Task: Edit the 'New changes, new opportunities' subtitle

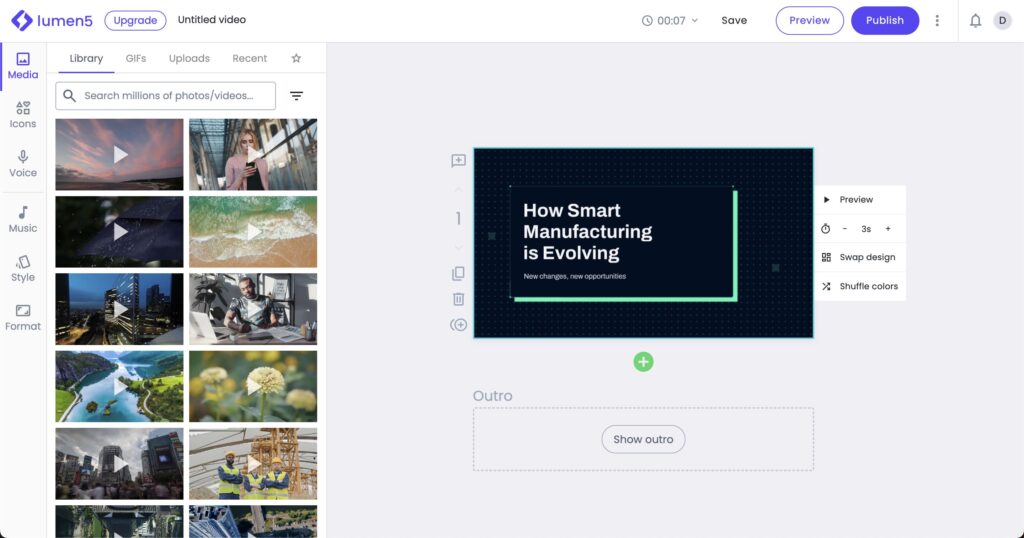Action: [575, 276]
